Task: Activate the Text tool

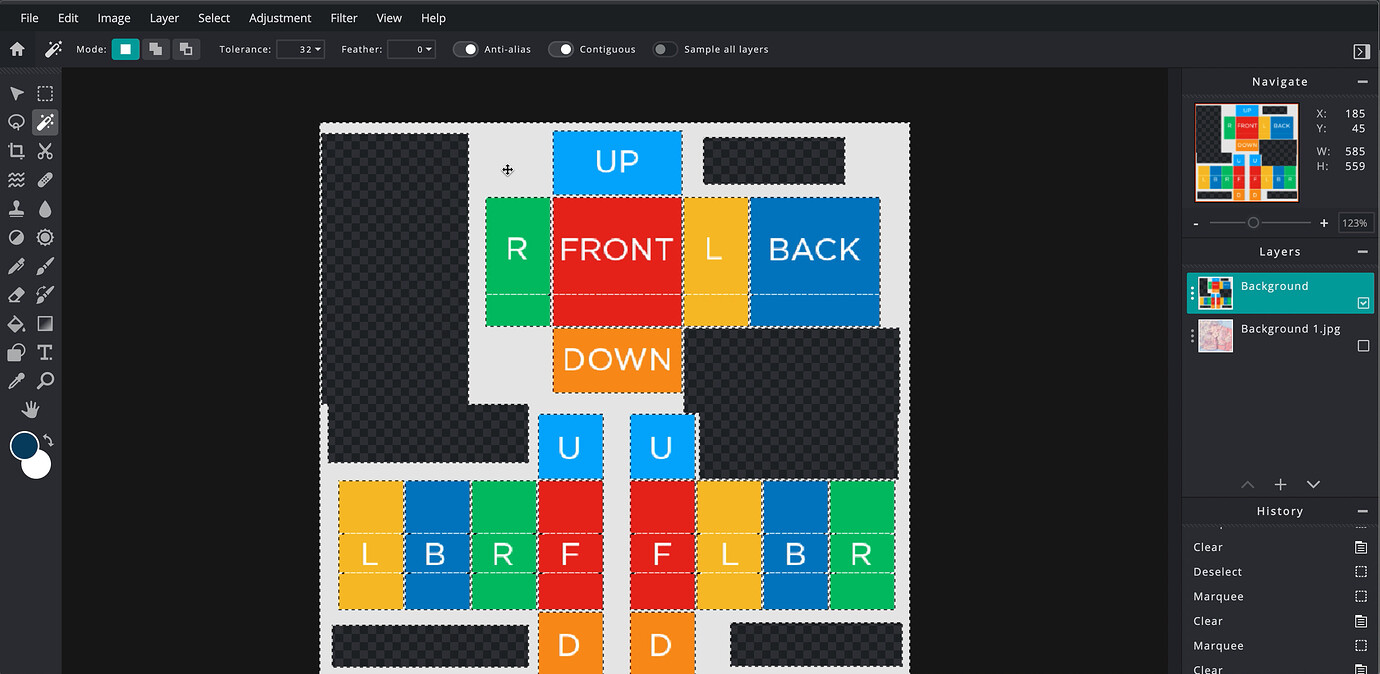Action: (45, 352)
